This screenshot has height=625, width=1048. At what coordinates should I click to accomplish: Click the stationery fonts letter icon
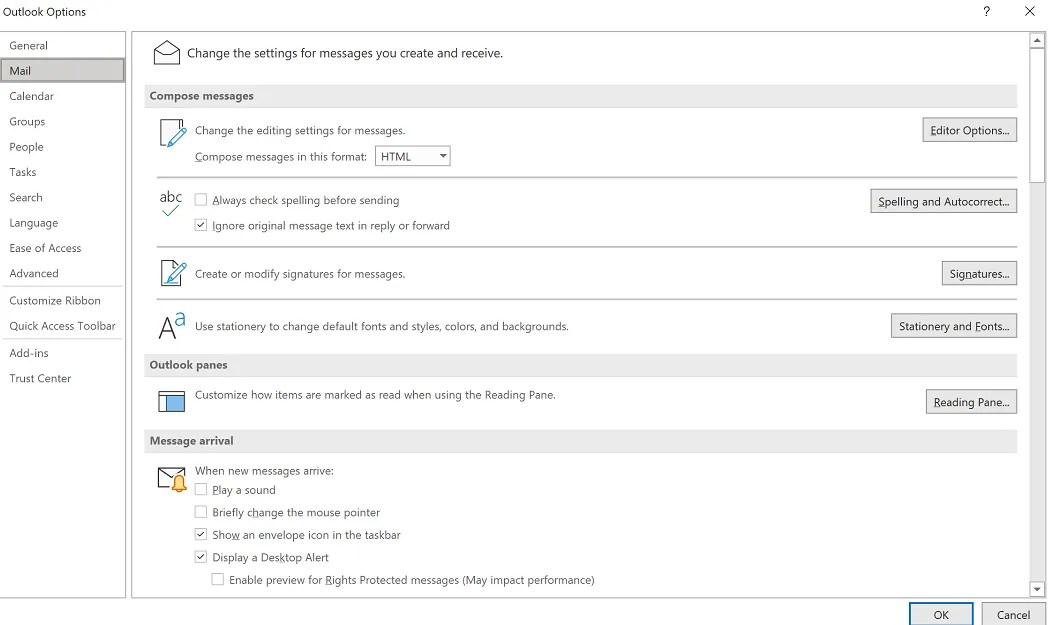point(172,326)
